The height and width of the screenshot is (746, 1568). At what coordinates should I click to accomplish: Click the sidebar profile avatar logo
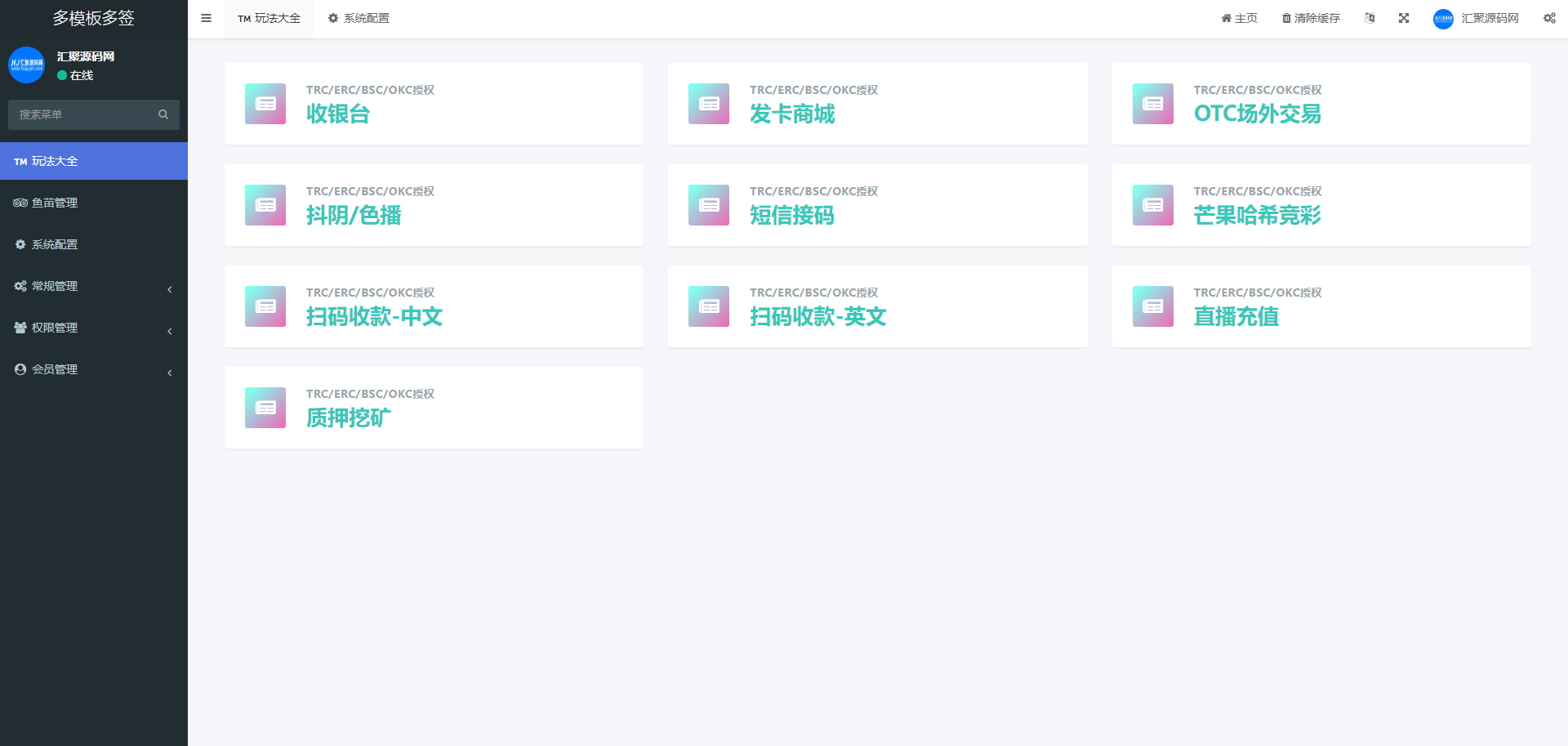tap(27, 65)
